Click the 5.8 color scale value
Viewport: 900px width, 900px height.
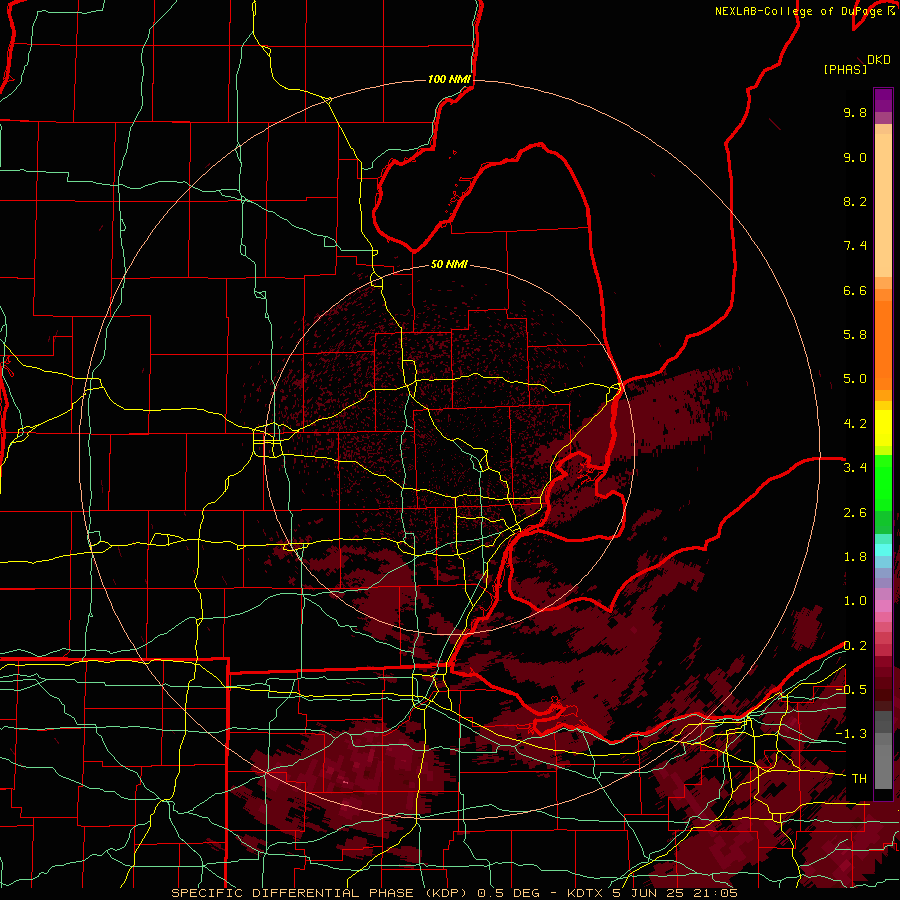[x=855, y=335]
